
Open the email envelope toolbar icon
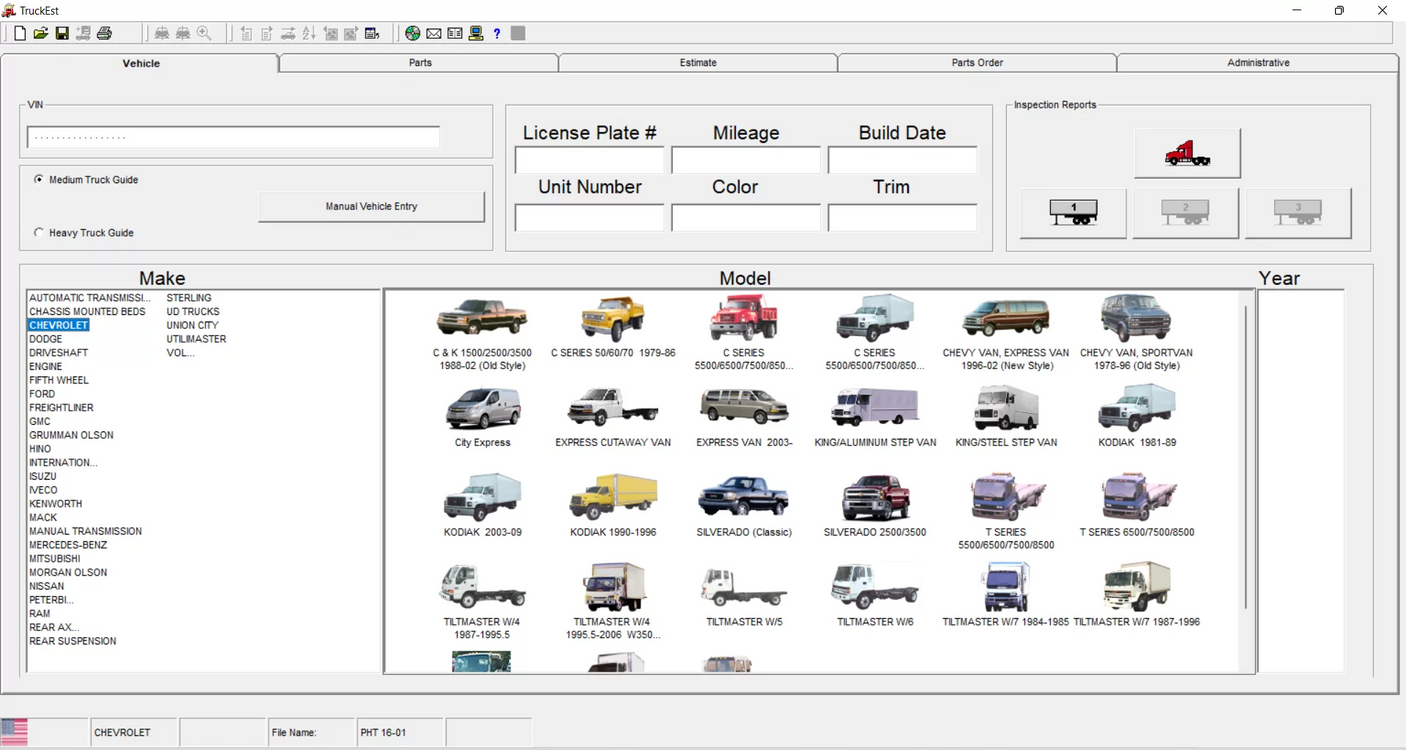click(x=433, y=33)
